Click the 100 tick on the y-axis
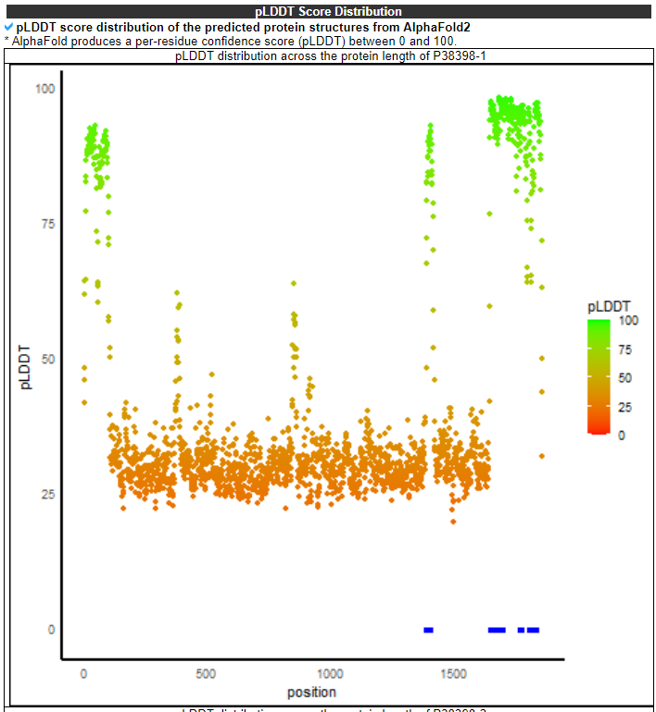This screenshot has height=712, width=656. [x=45, y=88]
